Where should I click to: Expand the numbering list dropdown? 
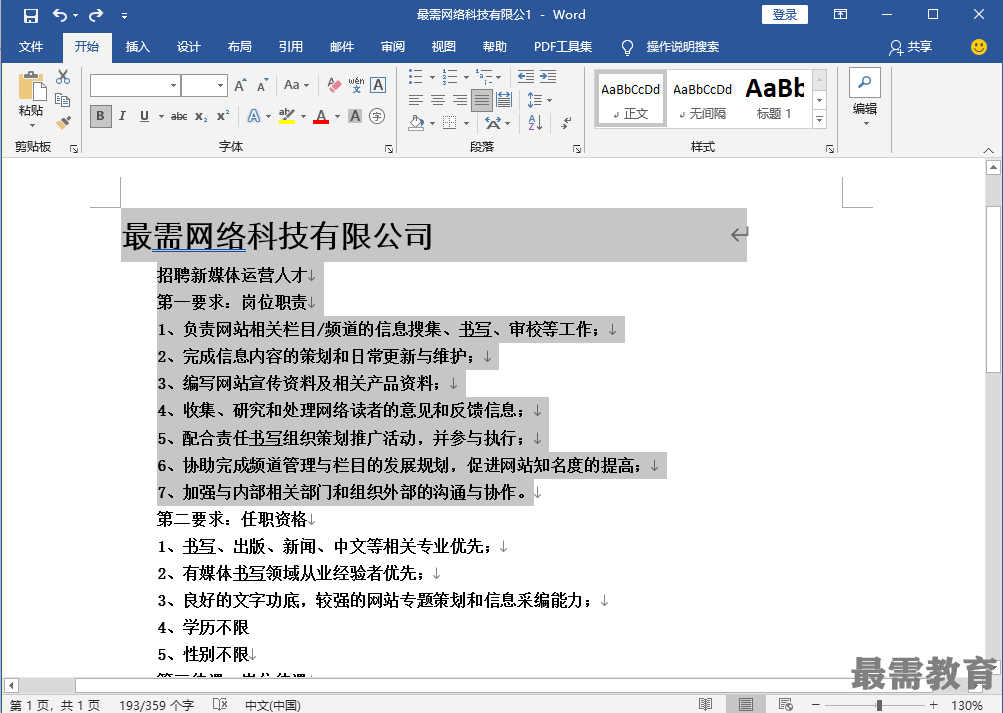[x=466, y=77]
